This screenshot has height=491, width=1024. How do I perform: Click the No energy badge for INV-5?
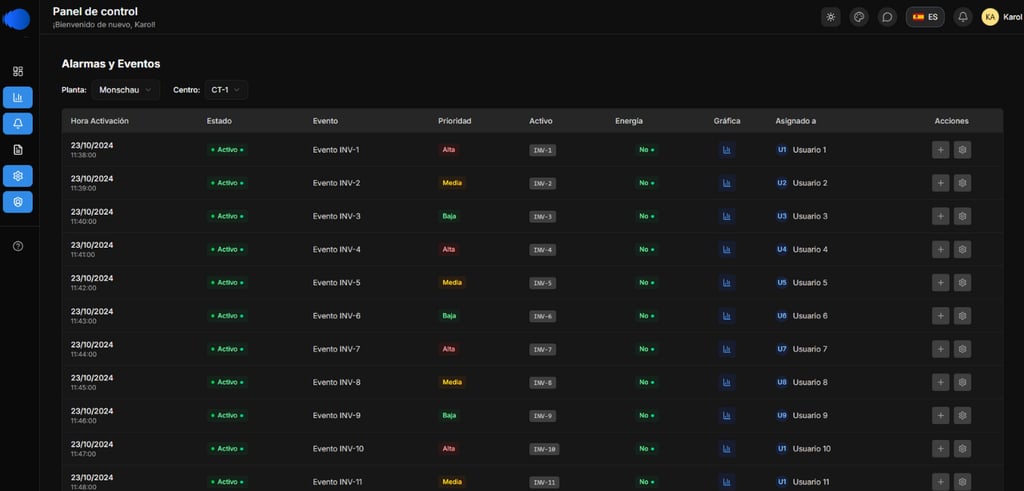point(647,283)
